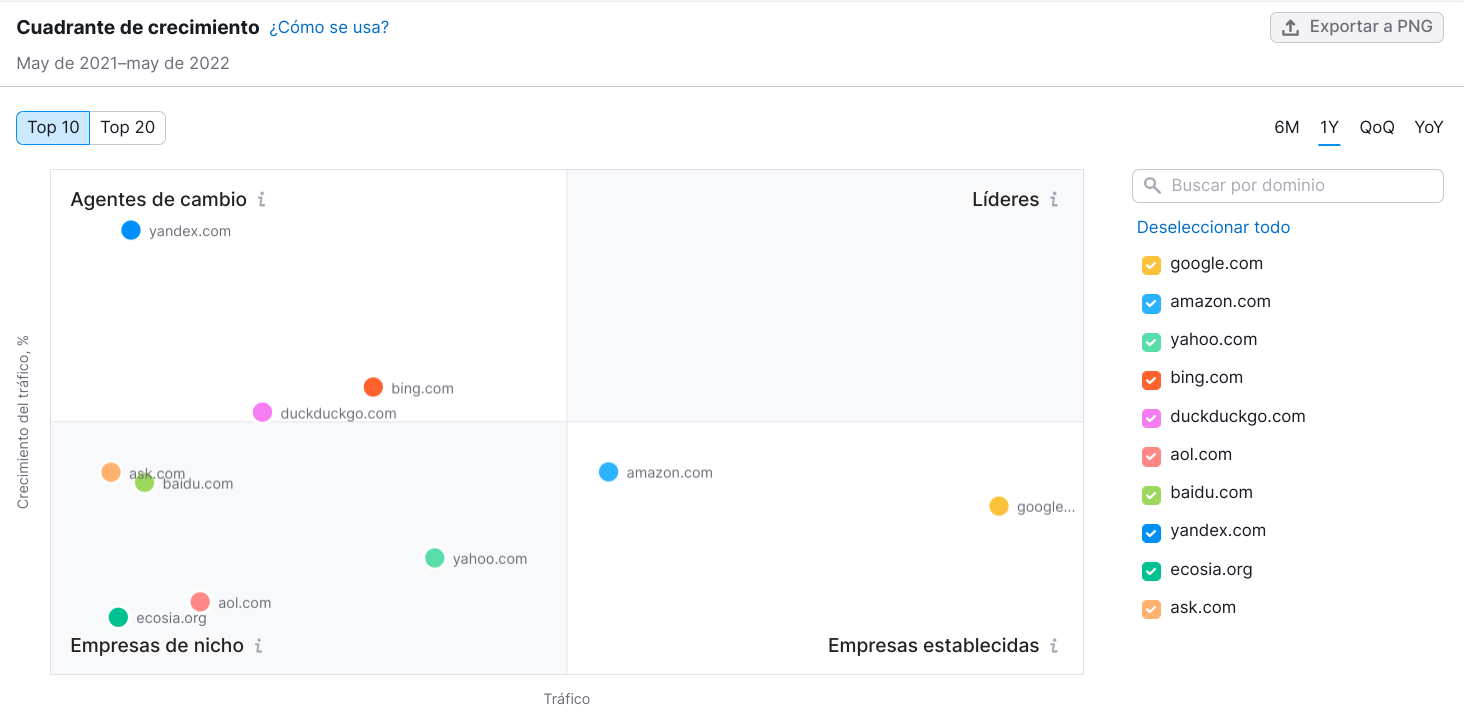This screenshot has width=1464, height=725.
Task: Select the 6M time period
Action: point(1286,127)
